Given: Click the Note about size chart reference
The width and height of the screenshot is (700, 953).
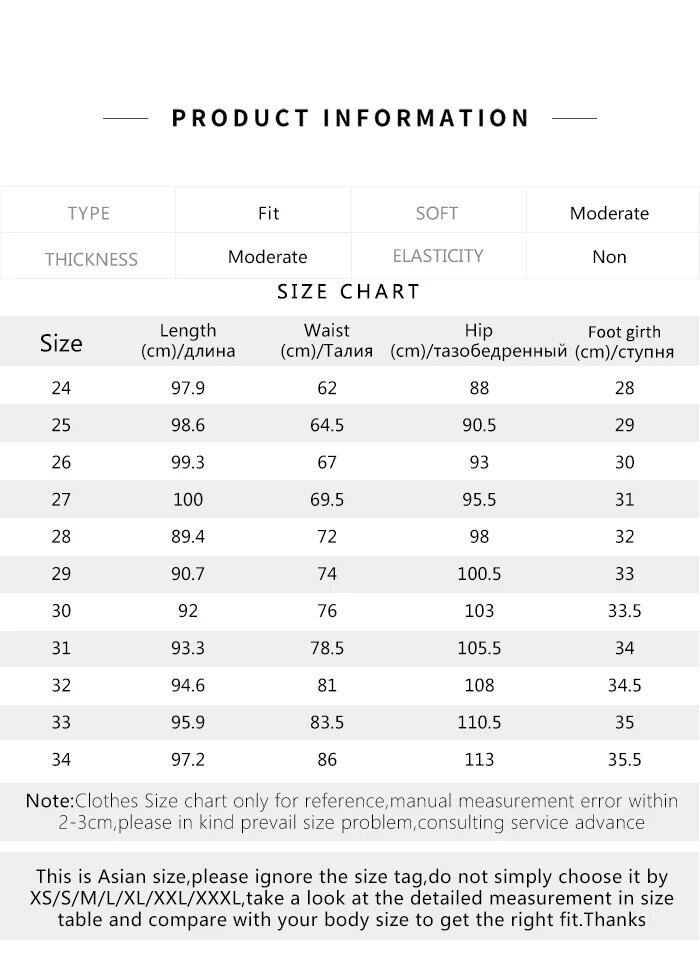Looking at the screenshot, I should (x=350, y=812).
